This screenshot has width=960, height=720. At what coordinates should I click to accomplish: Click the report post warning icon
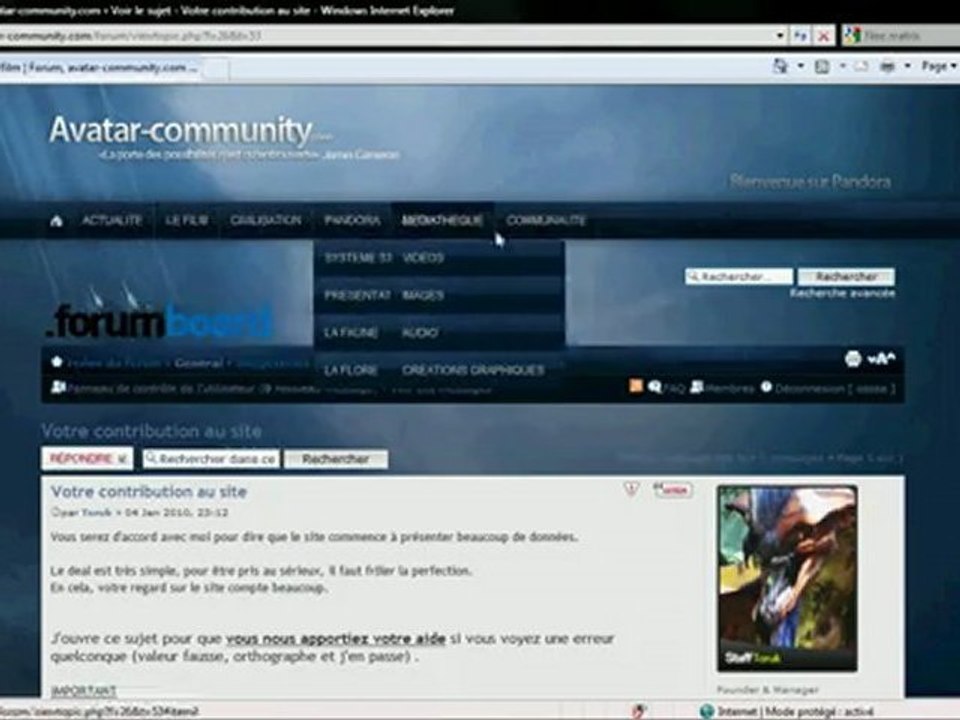pyautogui.click(x=632, y=489)
